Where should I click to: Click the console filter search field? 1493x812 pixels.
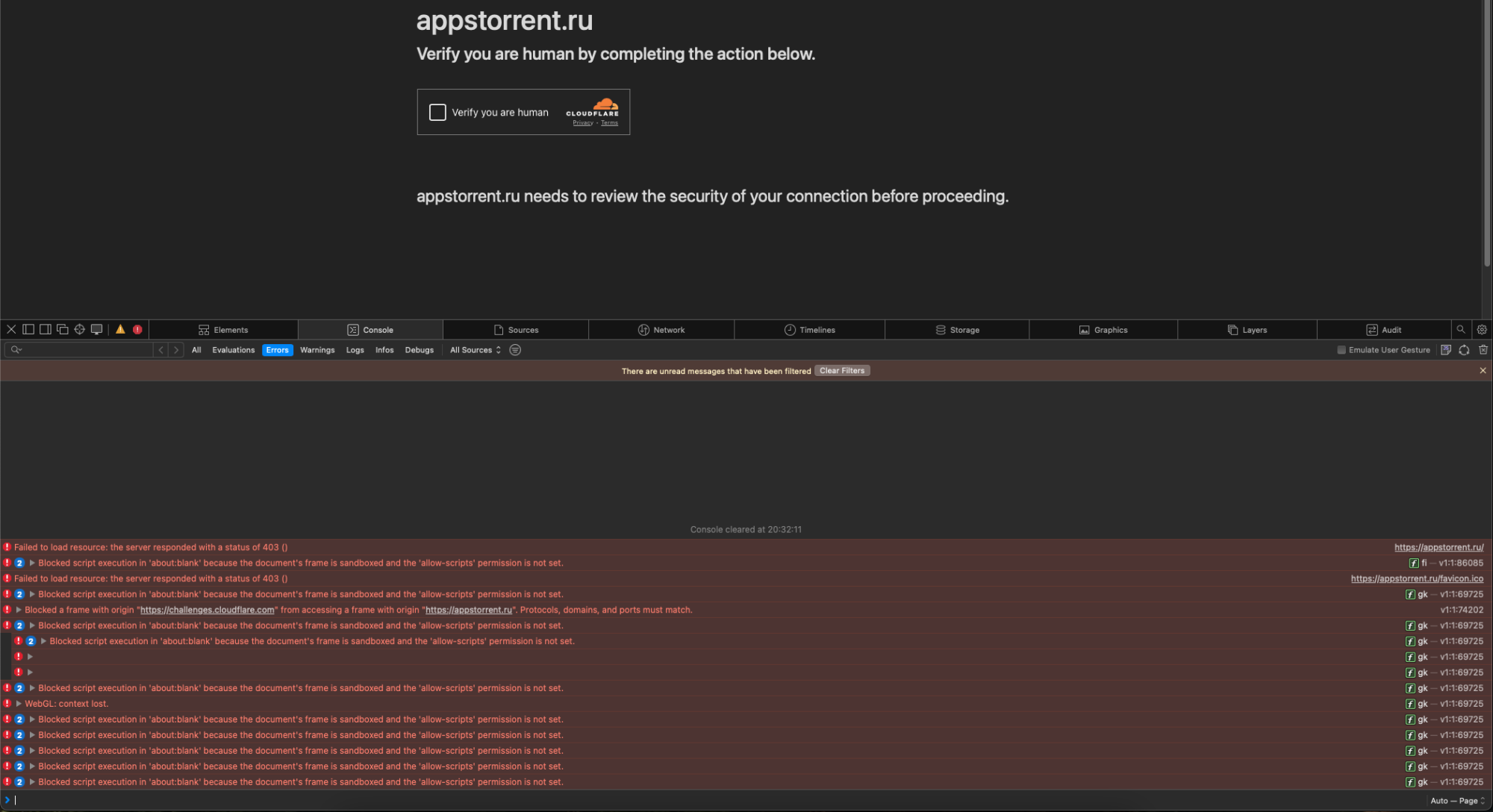(x=82, y=350)
